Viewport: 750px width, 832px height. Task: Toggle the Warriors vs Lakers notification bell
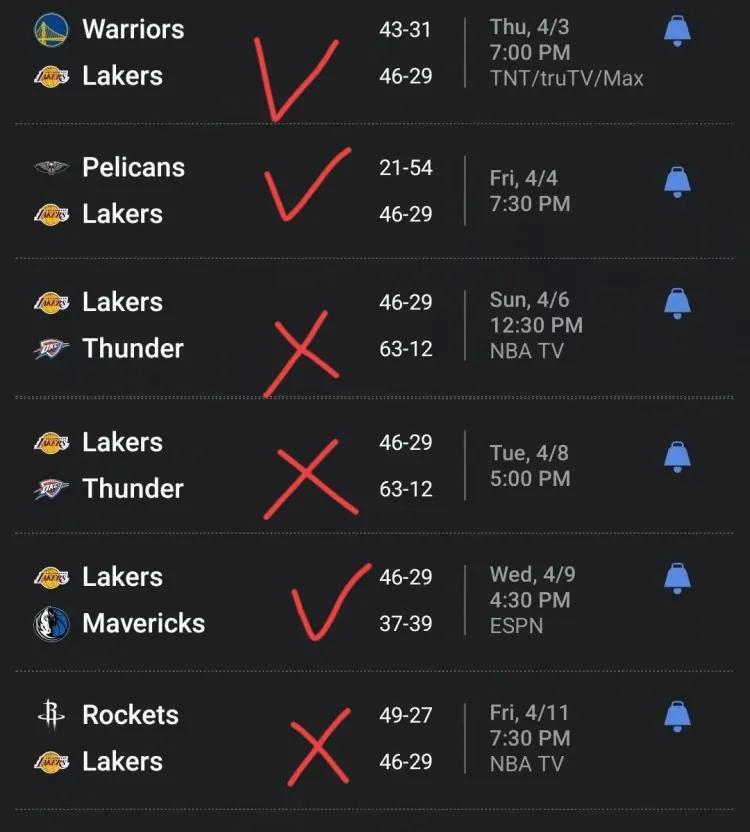(x=677, y=31)
